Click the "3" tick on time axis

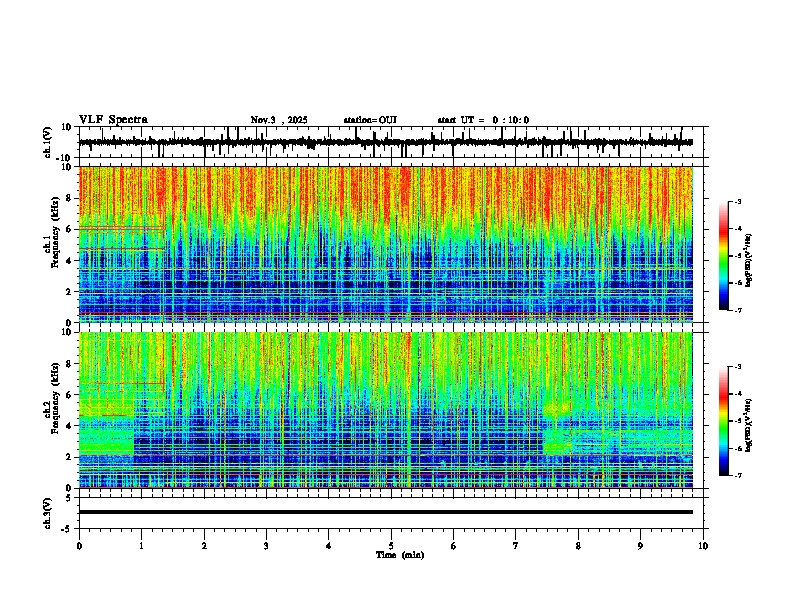266,546
